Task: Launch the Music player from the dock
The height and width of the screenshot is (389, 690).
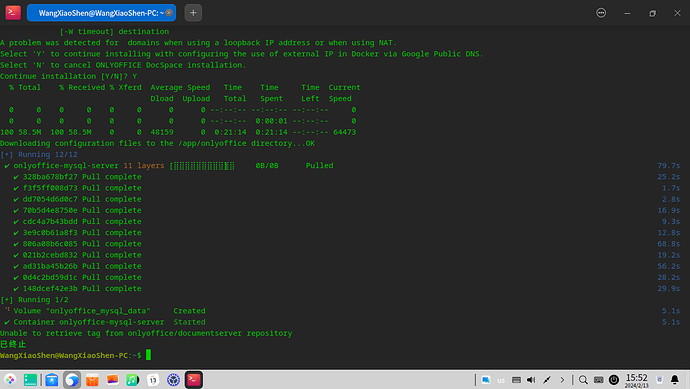Action: pos(133,379)
